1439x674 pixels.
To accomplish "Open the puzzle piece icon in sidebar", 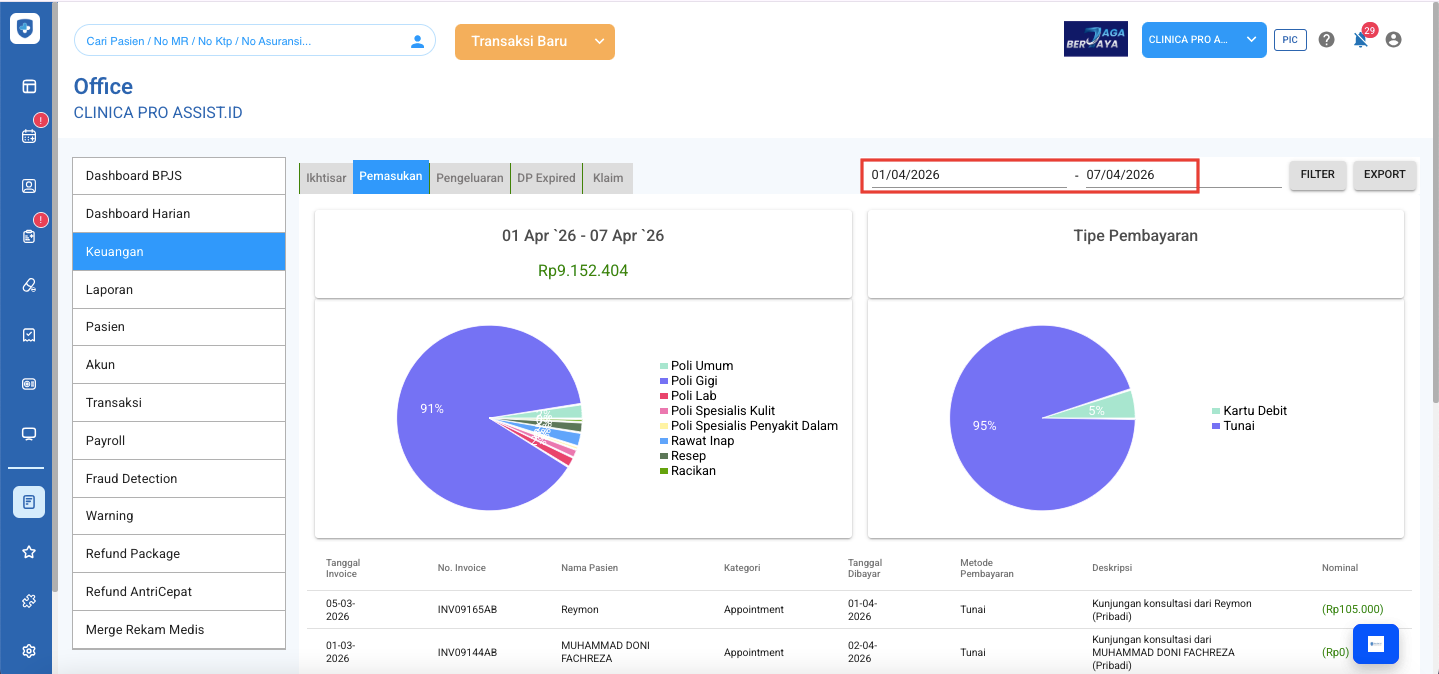I will coord(29,601).
